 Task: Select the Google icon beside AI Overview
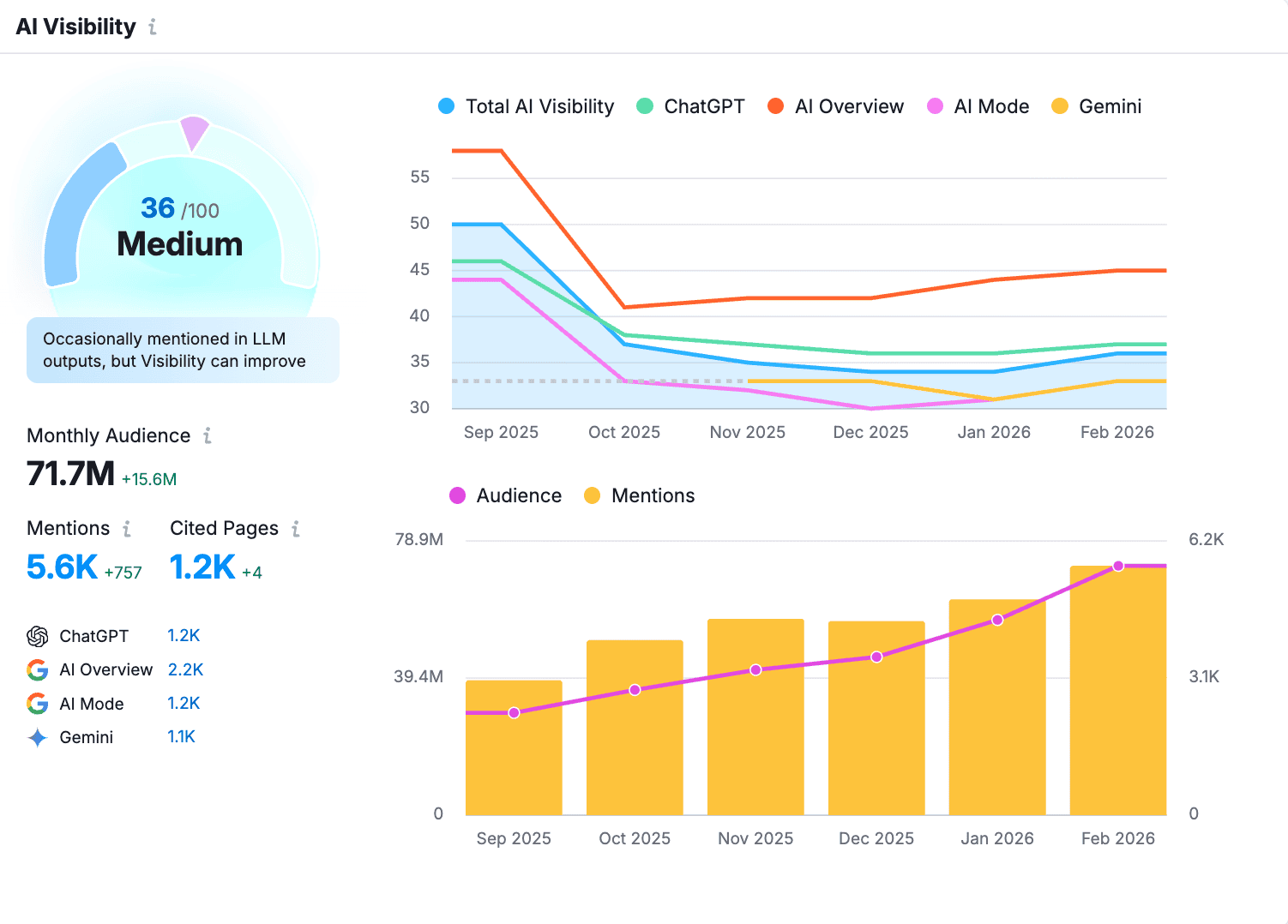pyautogui.click(x=38, y=669)
